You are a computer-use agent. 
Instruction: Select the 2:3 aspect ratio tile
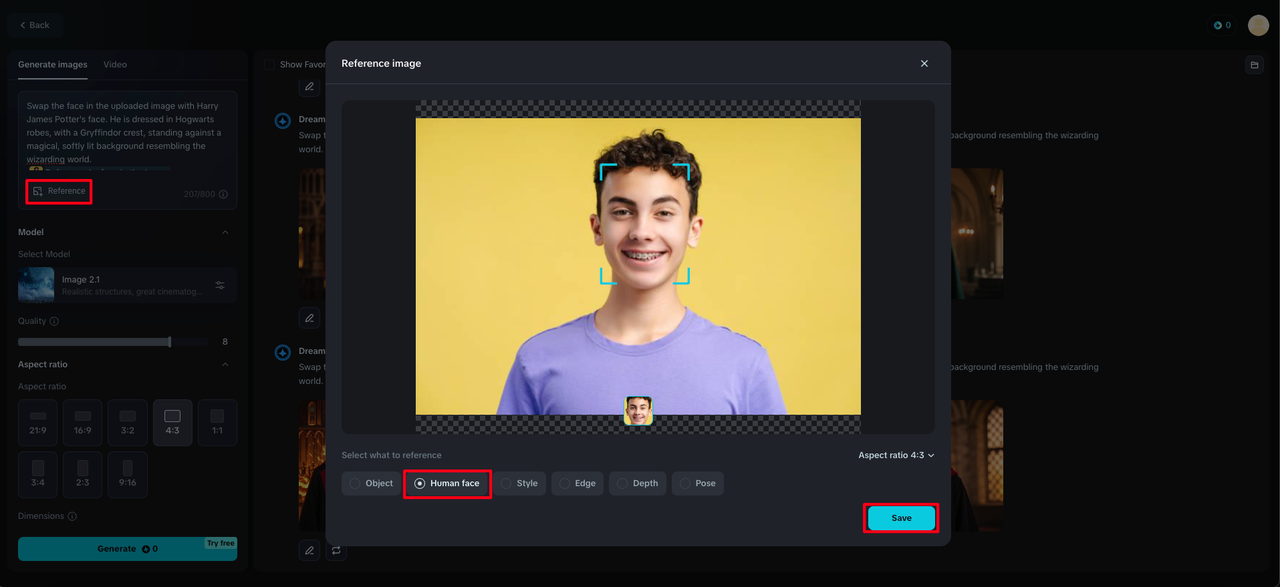pyautogui.click(x=83, y=474)
